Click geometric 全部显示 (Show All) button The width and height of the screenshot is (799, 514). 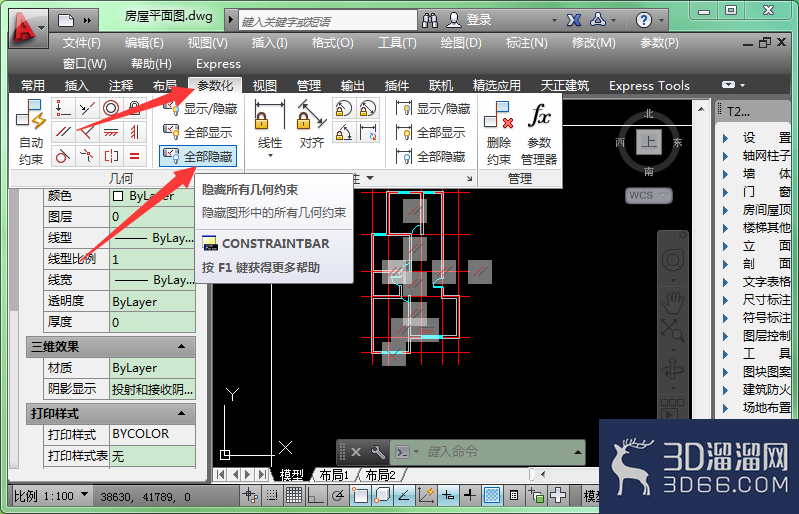pyautogui.click(x=198, y=132)
